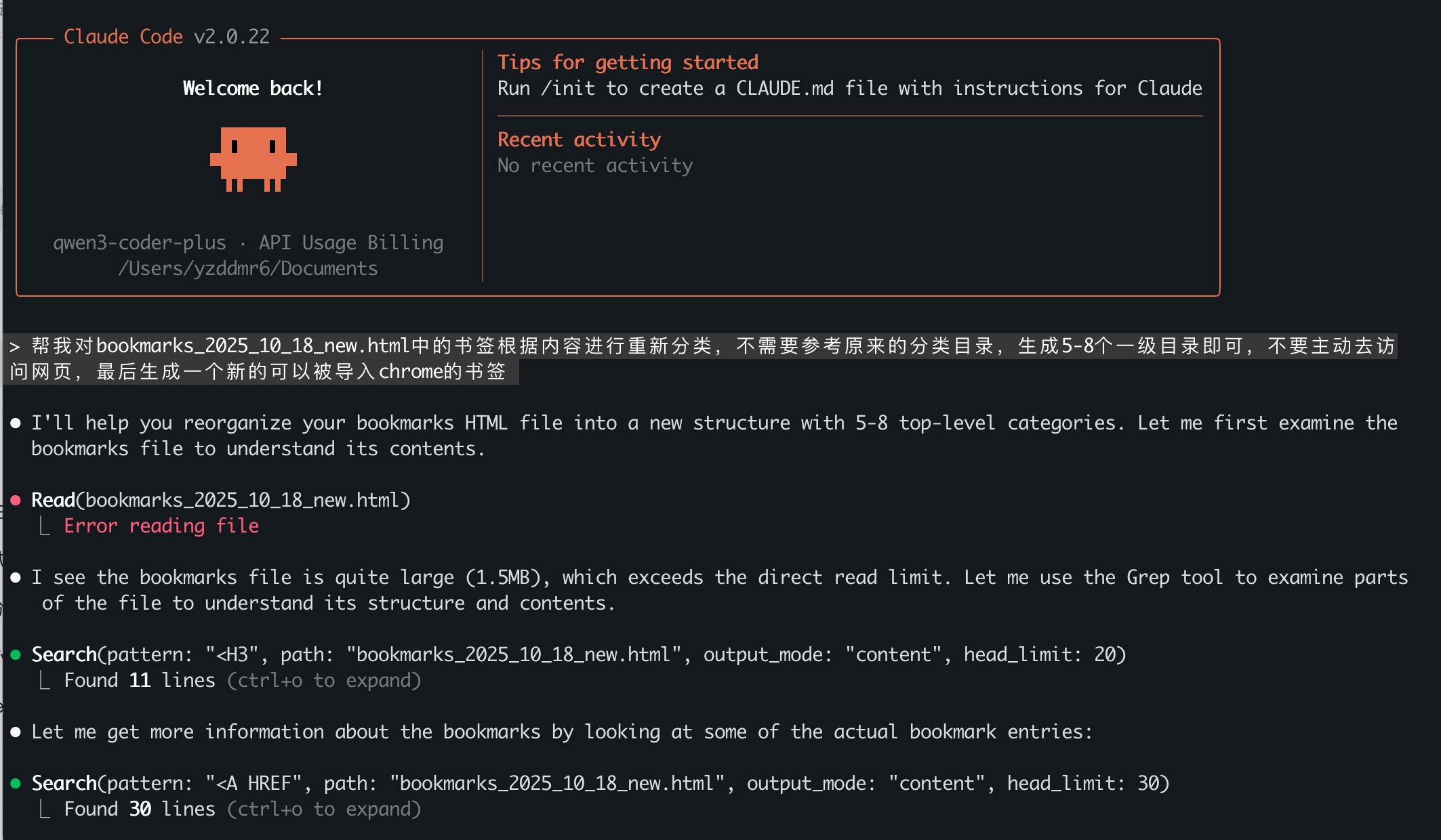Click the Claude Code pixel mascot
This screenshot has width=1441, height=840.
coord(253,159)
